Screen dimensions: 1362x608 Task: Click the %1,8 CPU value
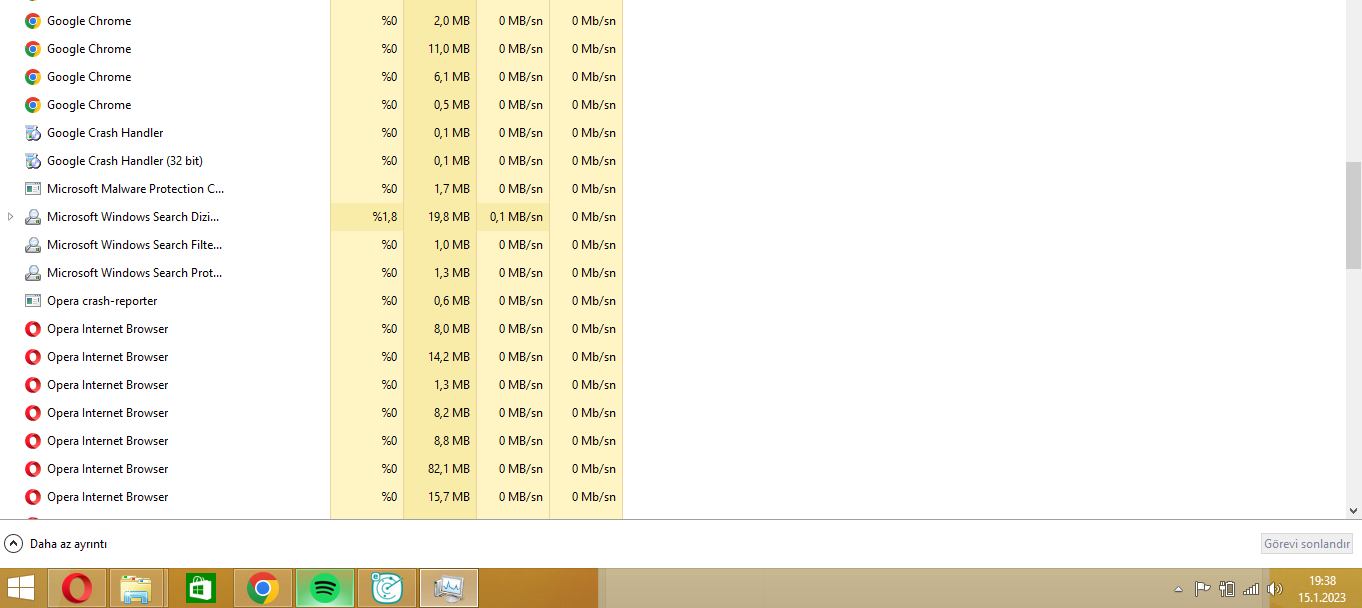point(385,217)
